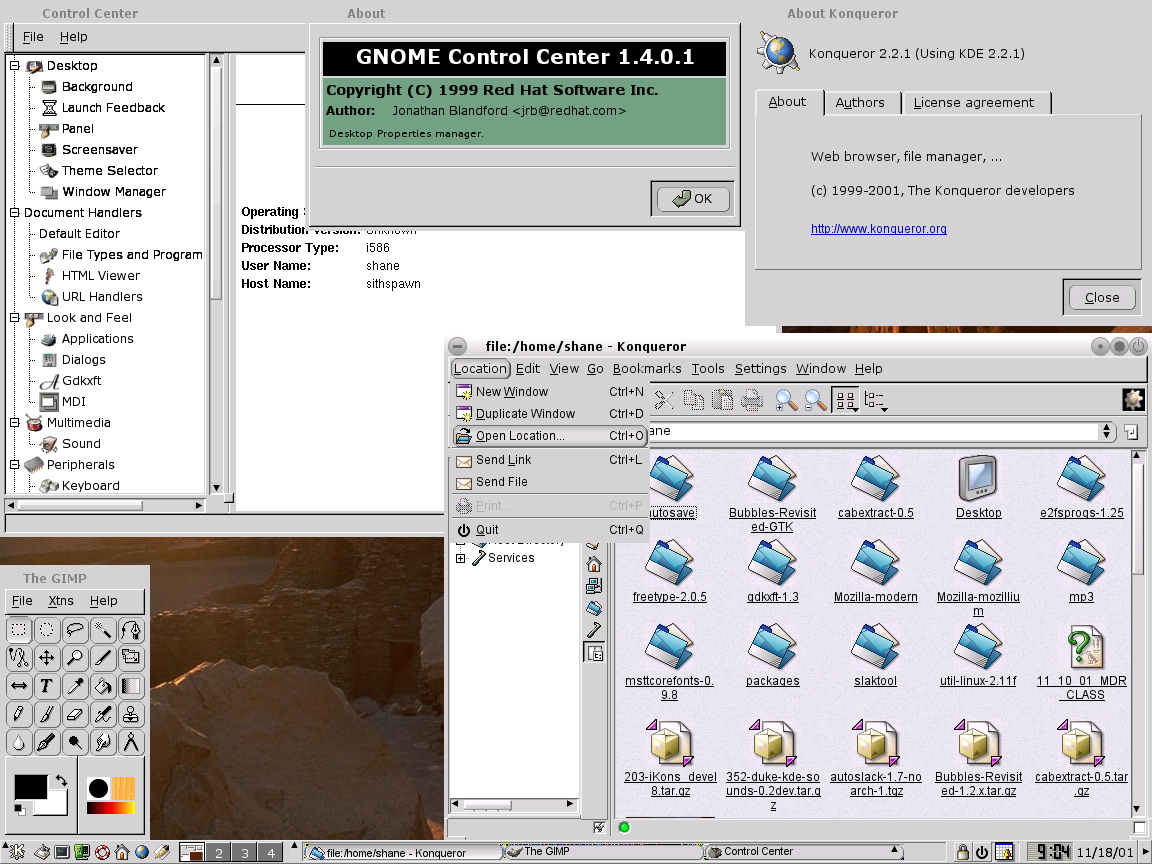Screen dimensions: 1152x864
Task: Swap GIMP foreground and background colors
Action: click(62, 781)
